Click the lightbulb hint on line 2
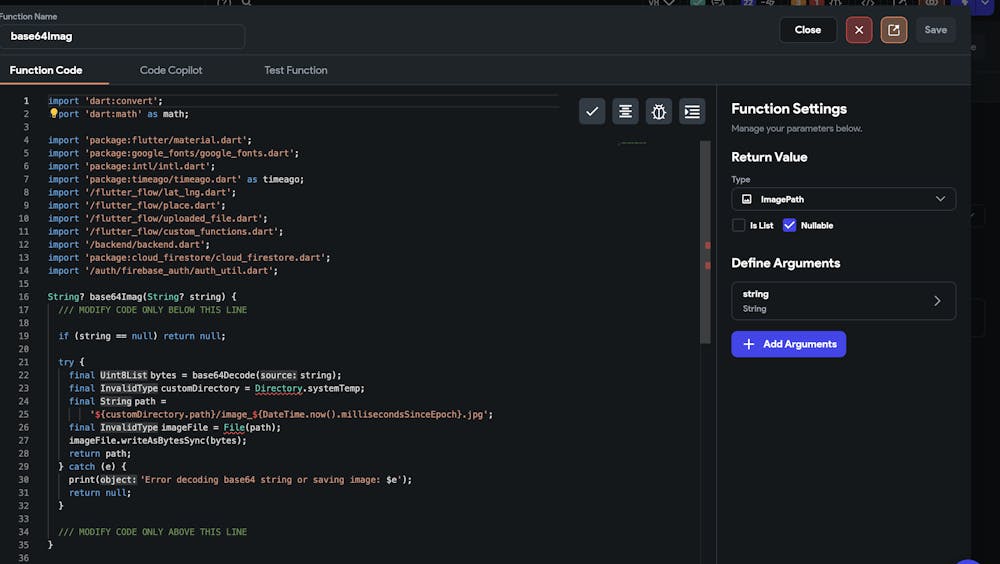The height and width of the screenshot is (564, 1000). pyautogui.click(x=54, y=114)
